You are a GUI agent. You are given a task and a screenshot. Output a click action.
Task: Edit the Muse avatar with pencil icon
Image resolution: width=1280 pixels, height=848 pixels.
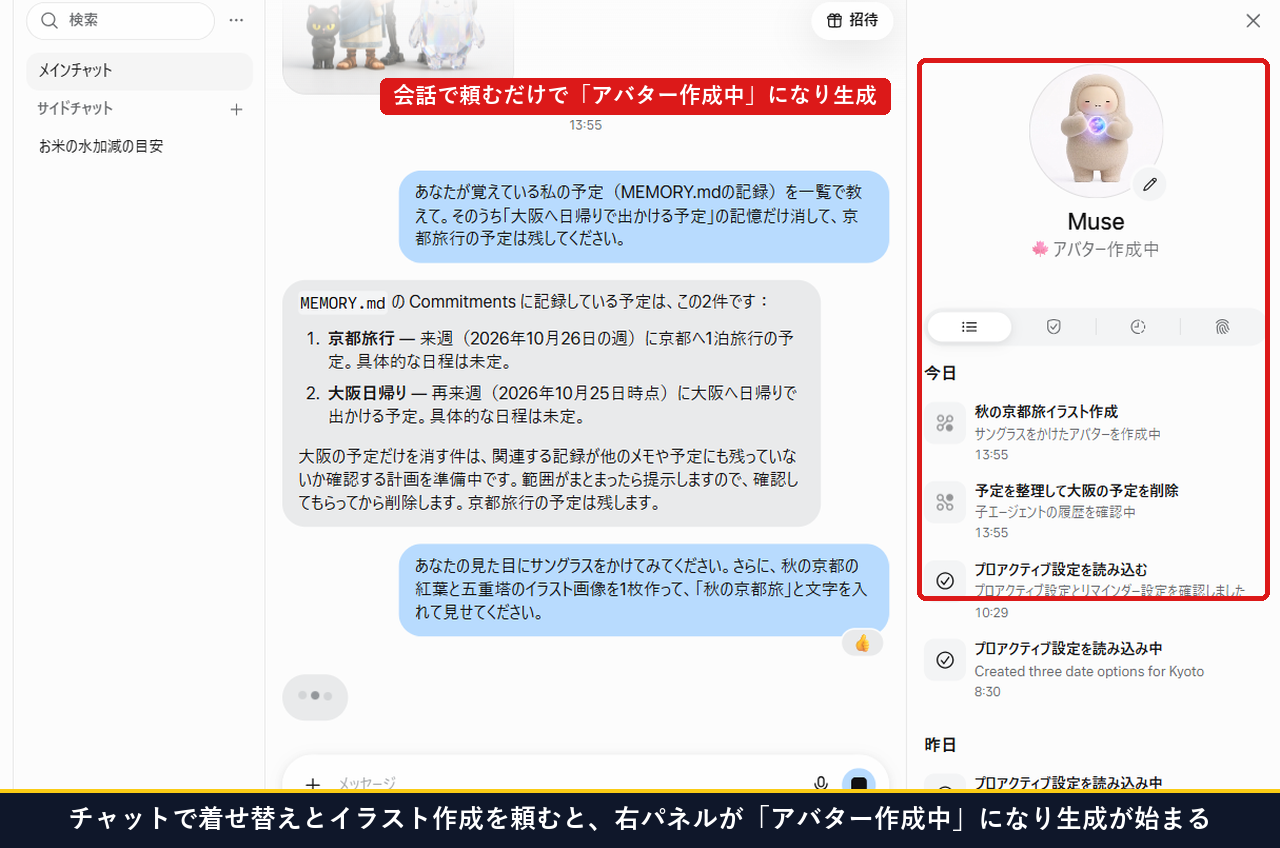(1150, 184)
